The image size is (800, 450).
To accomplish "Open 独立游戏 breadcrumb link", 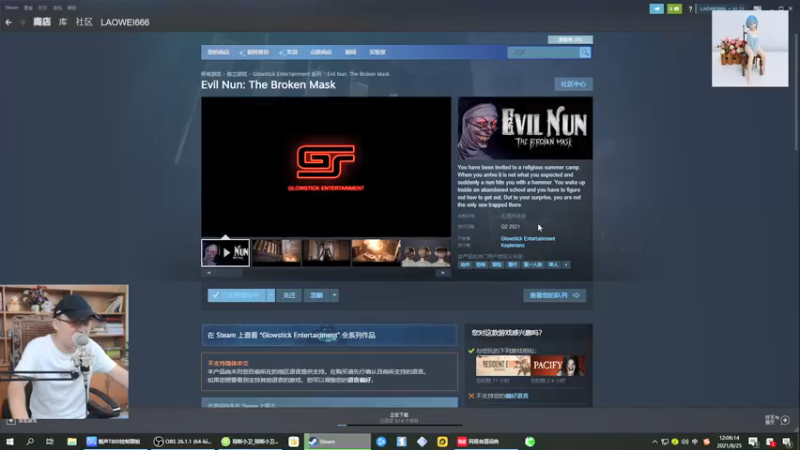I will click(237, 74).
